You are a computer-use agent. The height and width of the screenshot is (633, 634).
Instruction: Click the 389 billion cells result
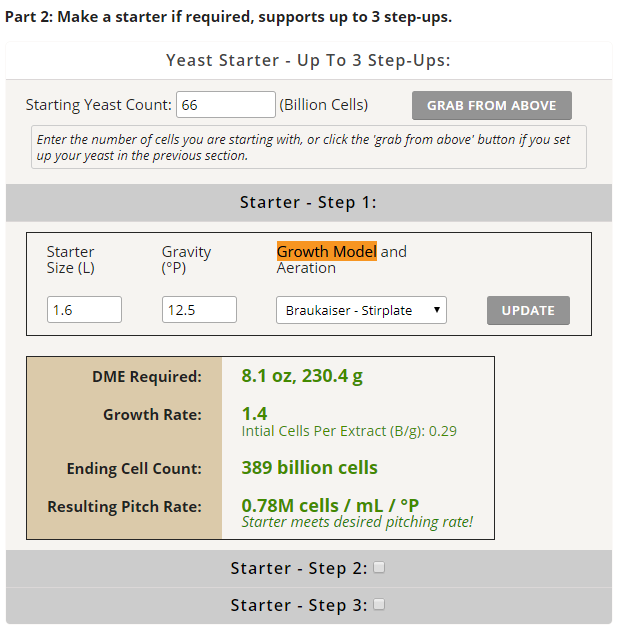tap(309, 467)
